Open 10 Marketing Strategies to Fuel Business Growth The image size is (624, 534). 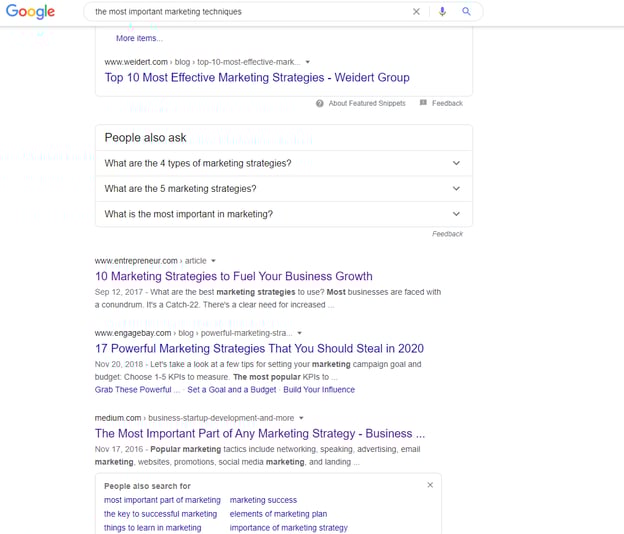(x=234, y=276)
